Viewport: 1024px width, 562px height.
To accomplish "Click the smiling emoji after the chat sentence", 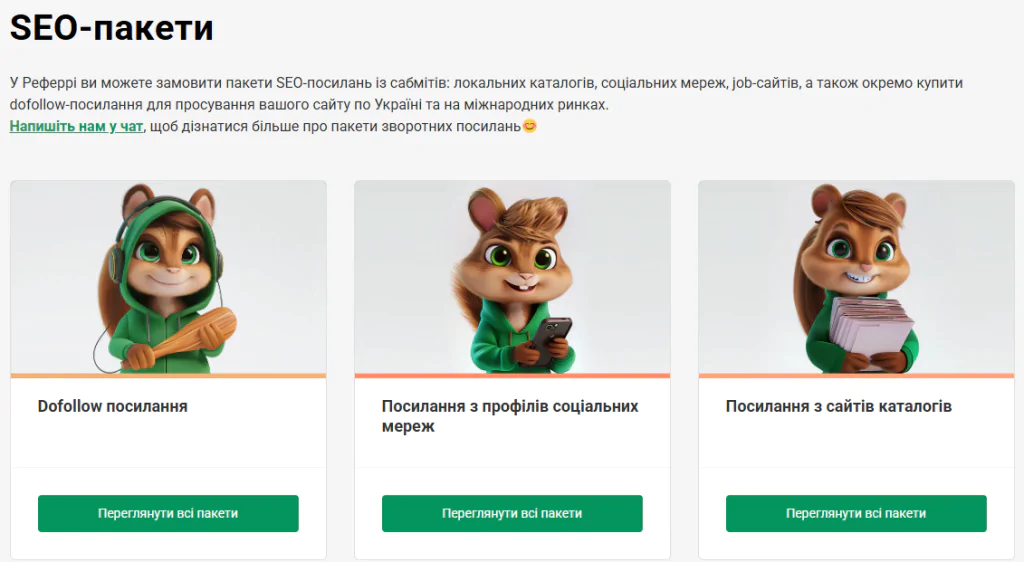I will point(530,126).
